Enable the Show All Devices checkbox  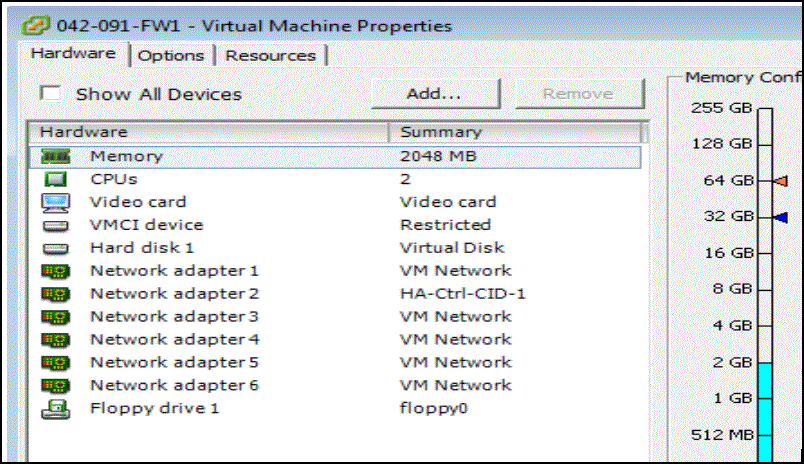(51, 94)
